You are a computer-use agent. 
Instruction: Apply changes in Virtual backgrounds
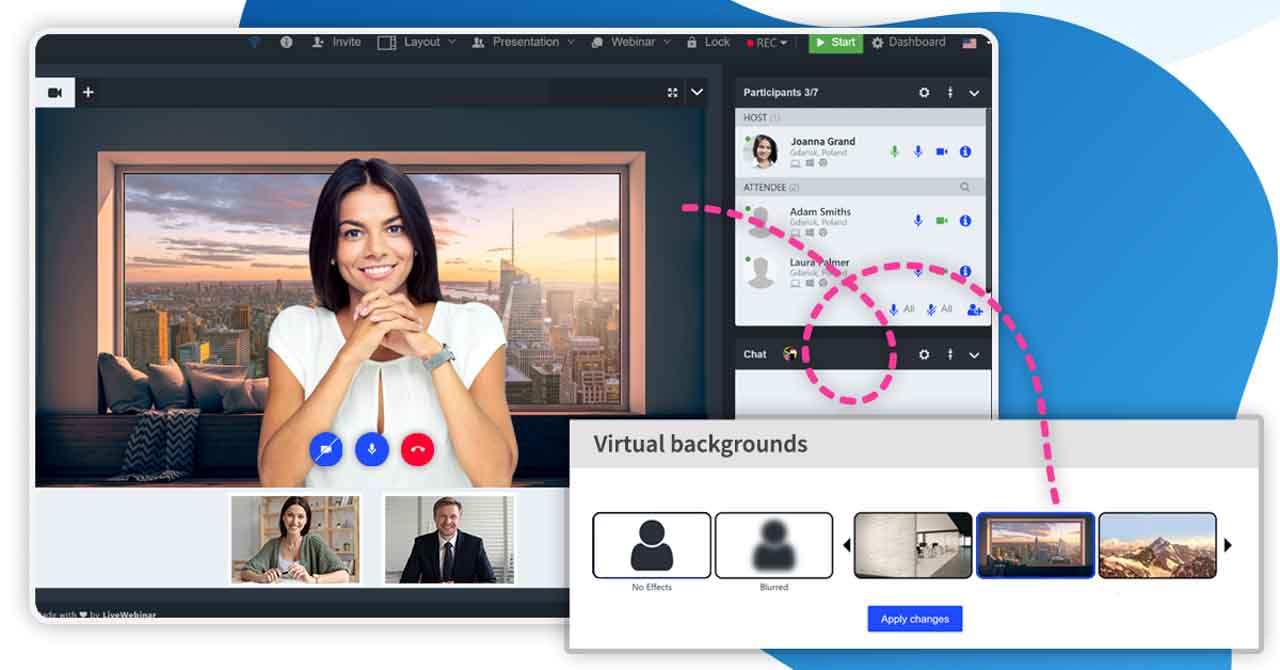pos(914,619)
